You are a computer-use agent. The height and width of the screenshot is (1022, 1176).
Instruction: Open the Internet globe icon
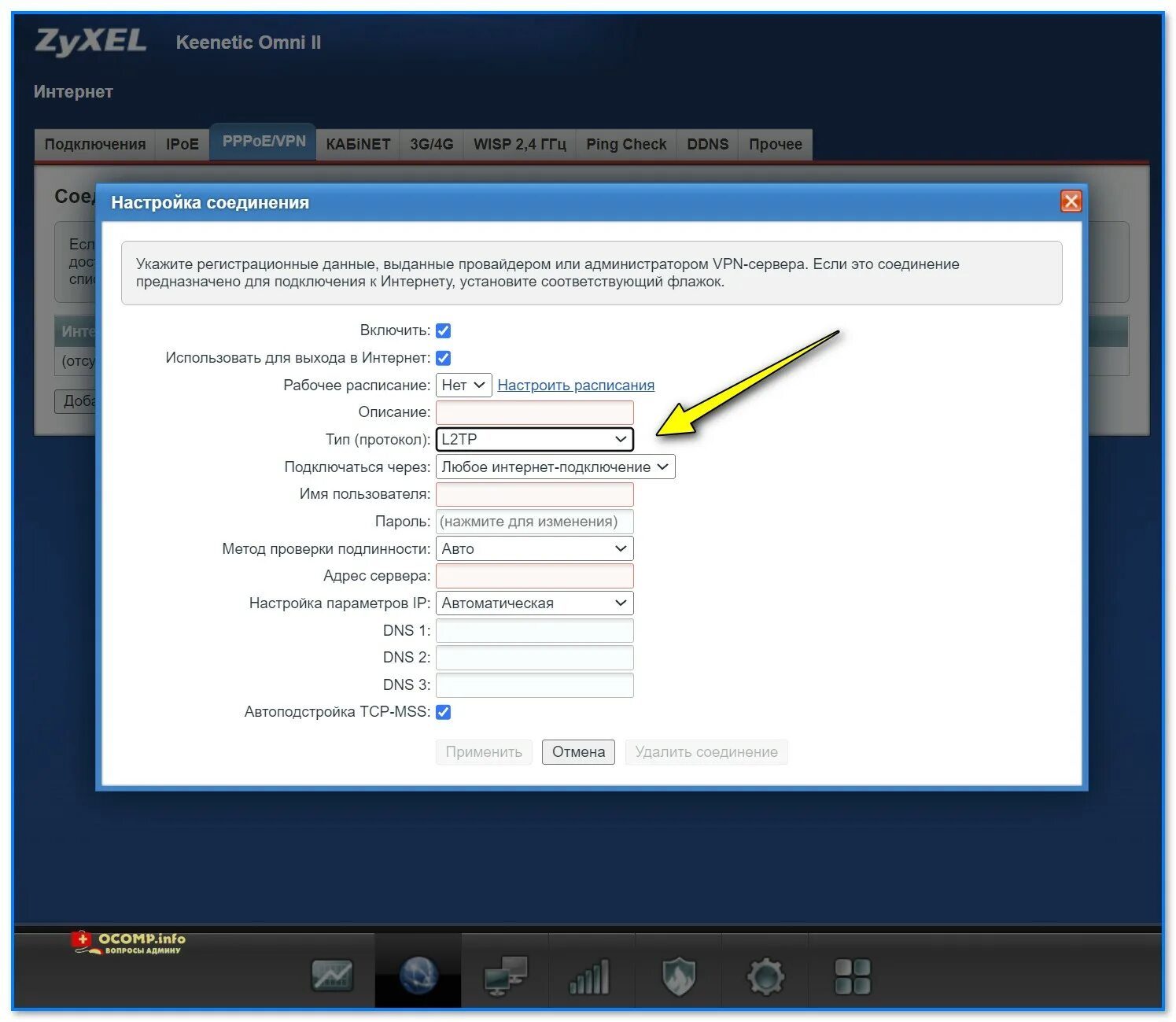pyautogui.click(x=418, y=976)
